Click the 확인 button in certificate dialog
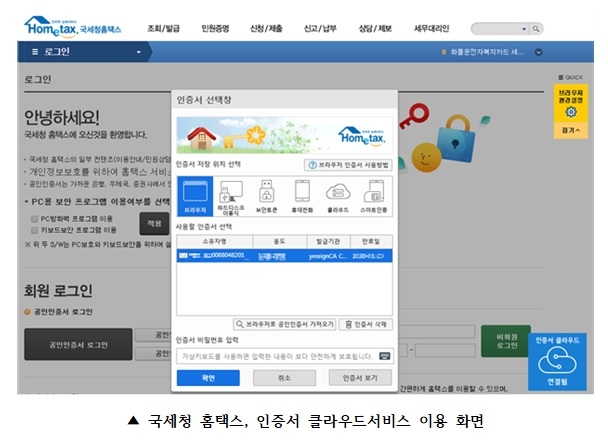This screenshot has width=608, height=441. point(207,378)
